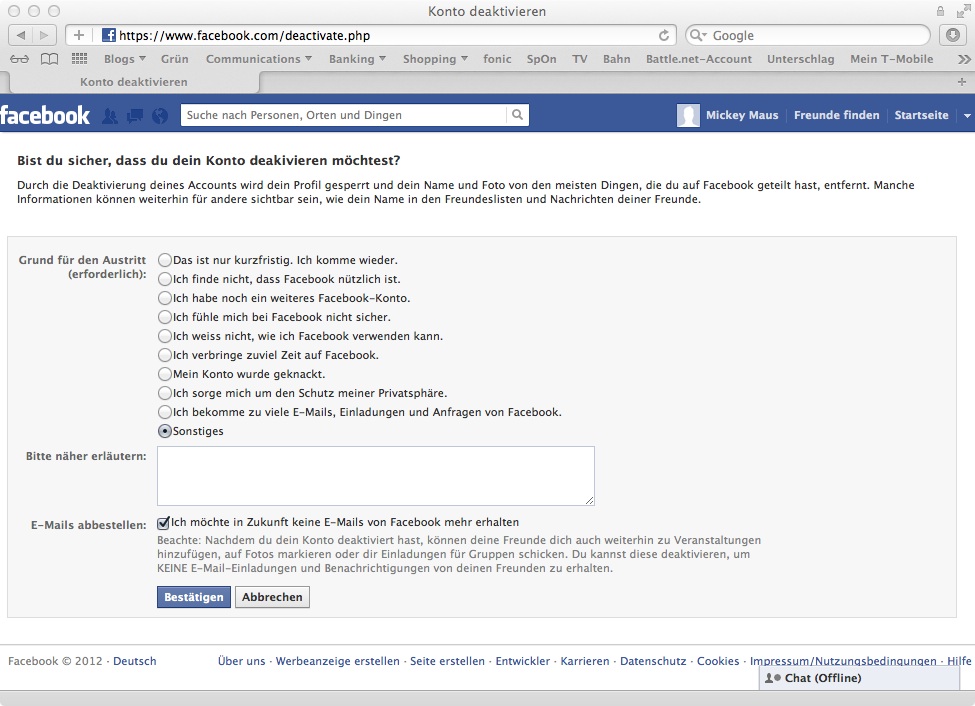Open a new tab with the plus icon

[x=961, y=81]
